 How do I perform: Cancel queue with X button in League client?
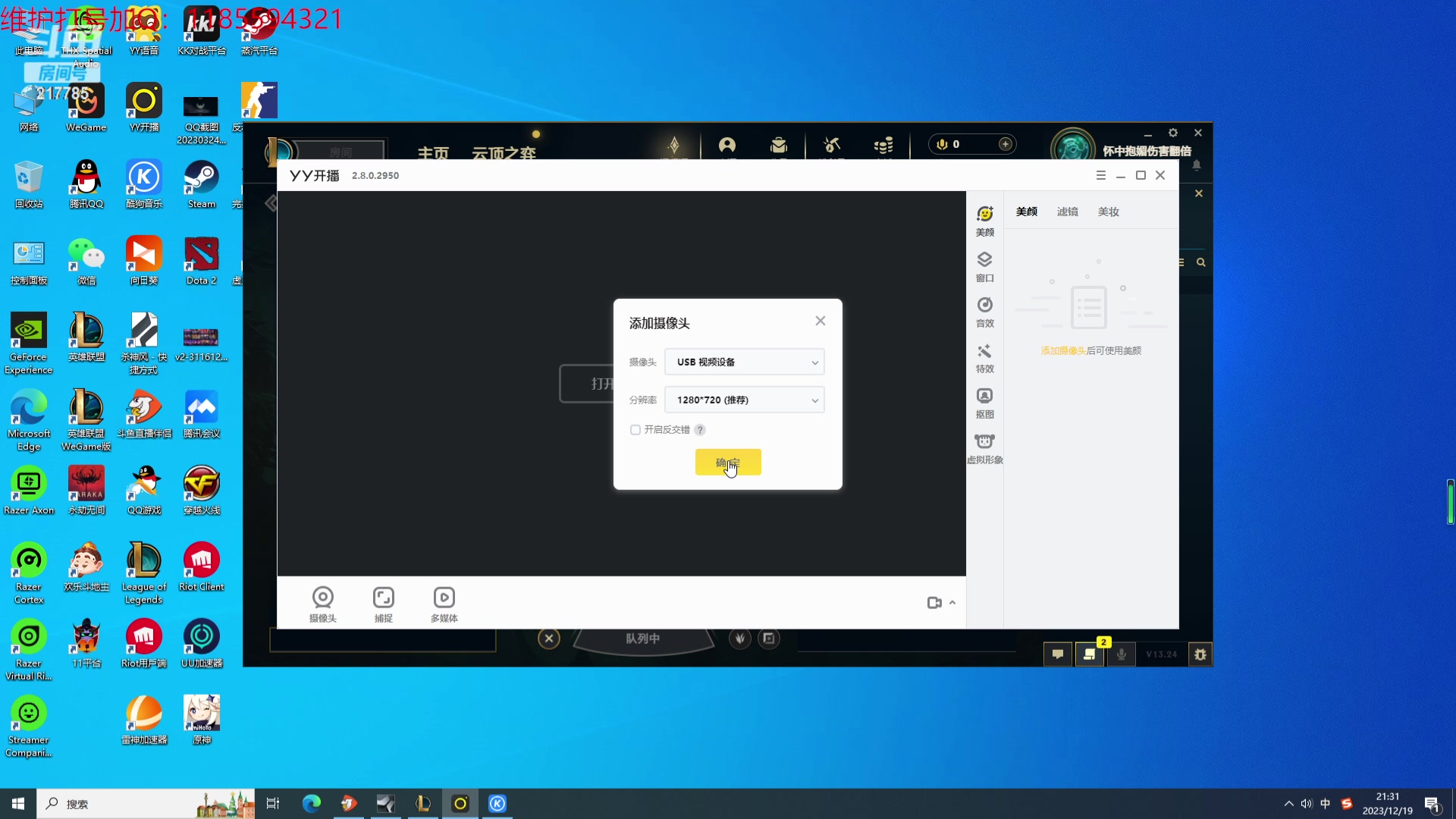tap(549, 639)
